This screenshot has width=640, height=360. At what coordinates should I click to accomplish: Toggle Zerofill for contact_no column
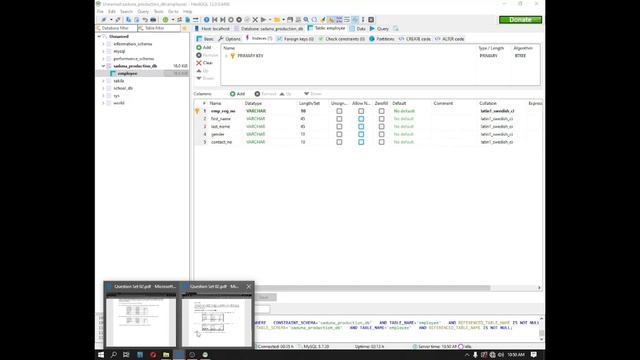[381, 142]
